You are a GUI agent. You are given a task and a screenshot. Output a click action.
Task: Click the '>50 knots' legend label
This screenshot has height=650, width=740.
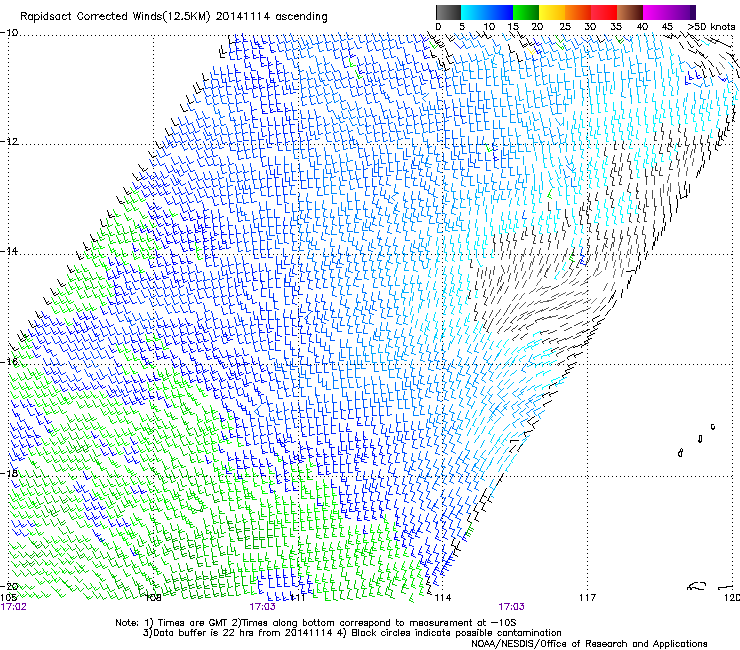click(711, 27)
